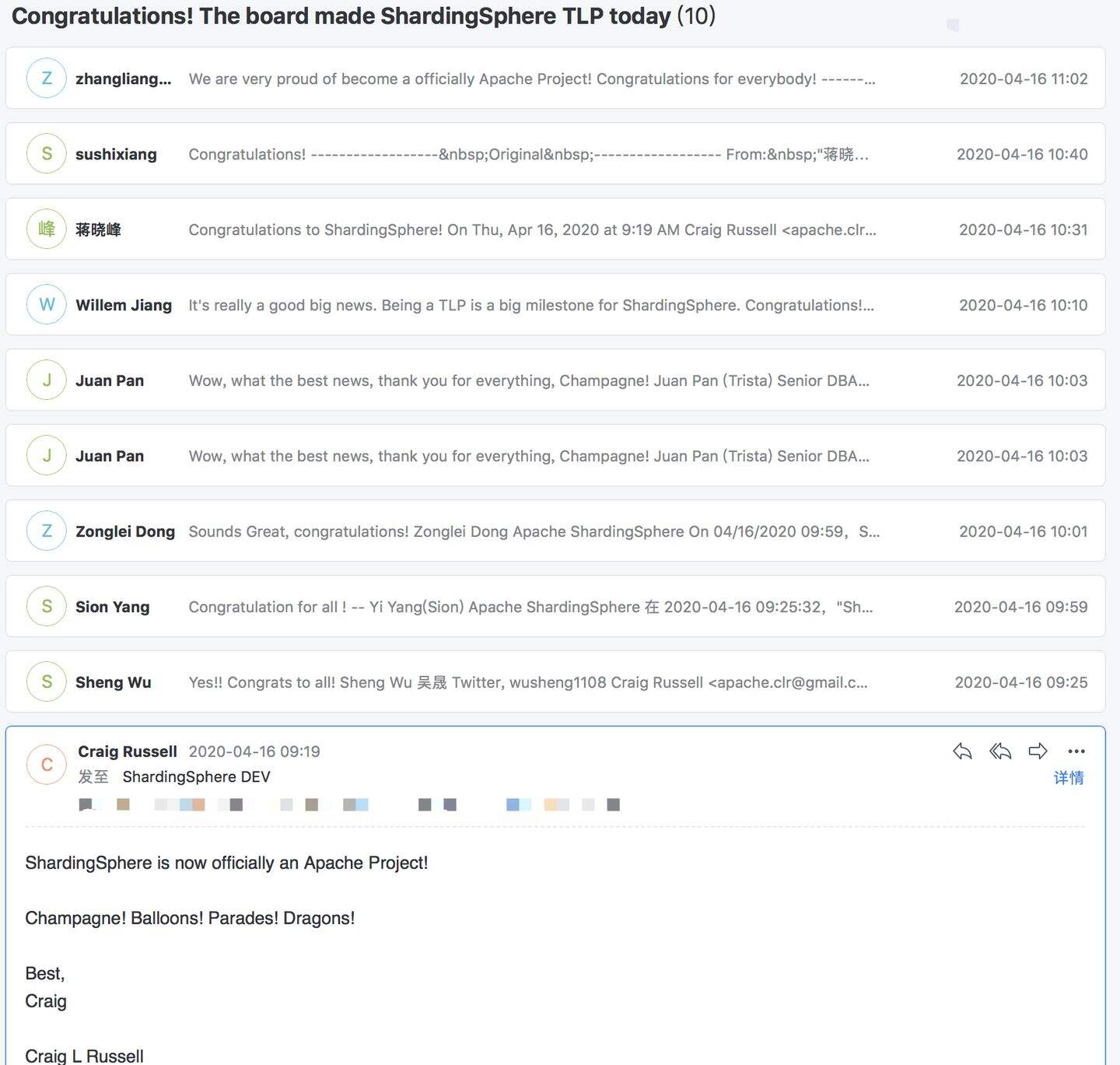Click the 峰 avatar icon

[47, 229]
